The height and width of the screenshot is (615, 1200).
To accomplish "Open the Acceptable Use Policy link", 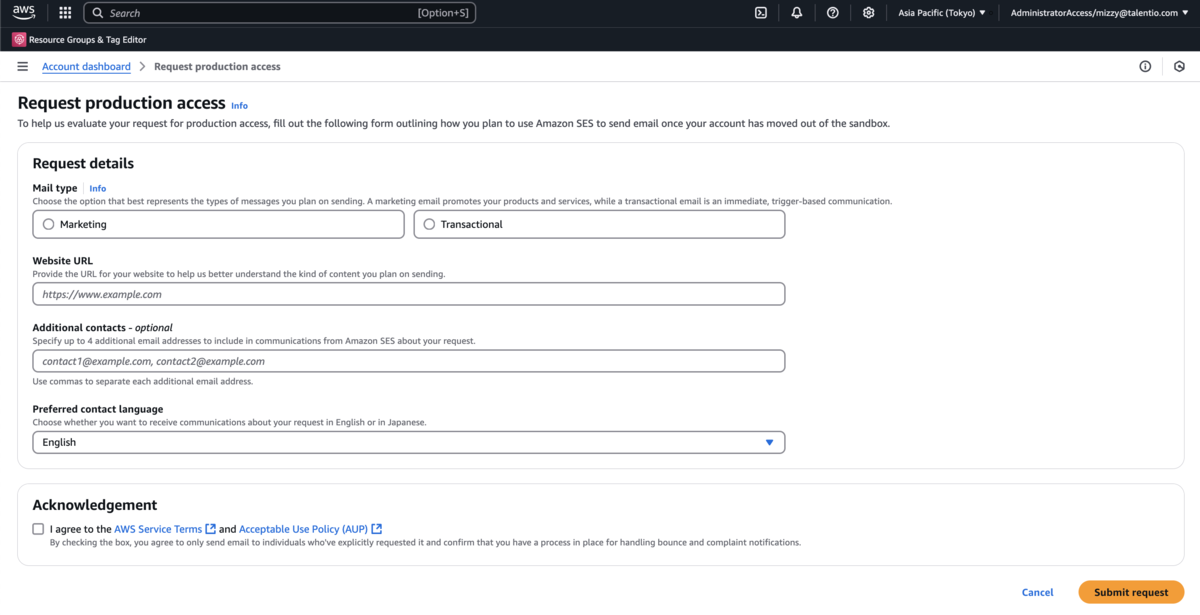I will pyautogui.click(x=303, y=528).
